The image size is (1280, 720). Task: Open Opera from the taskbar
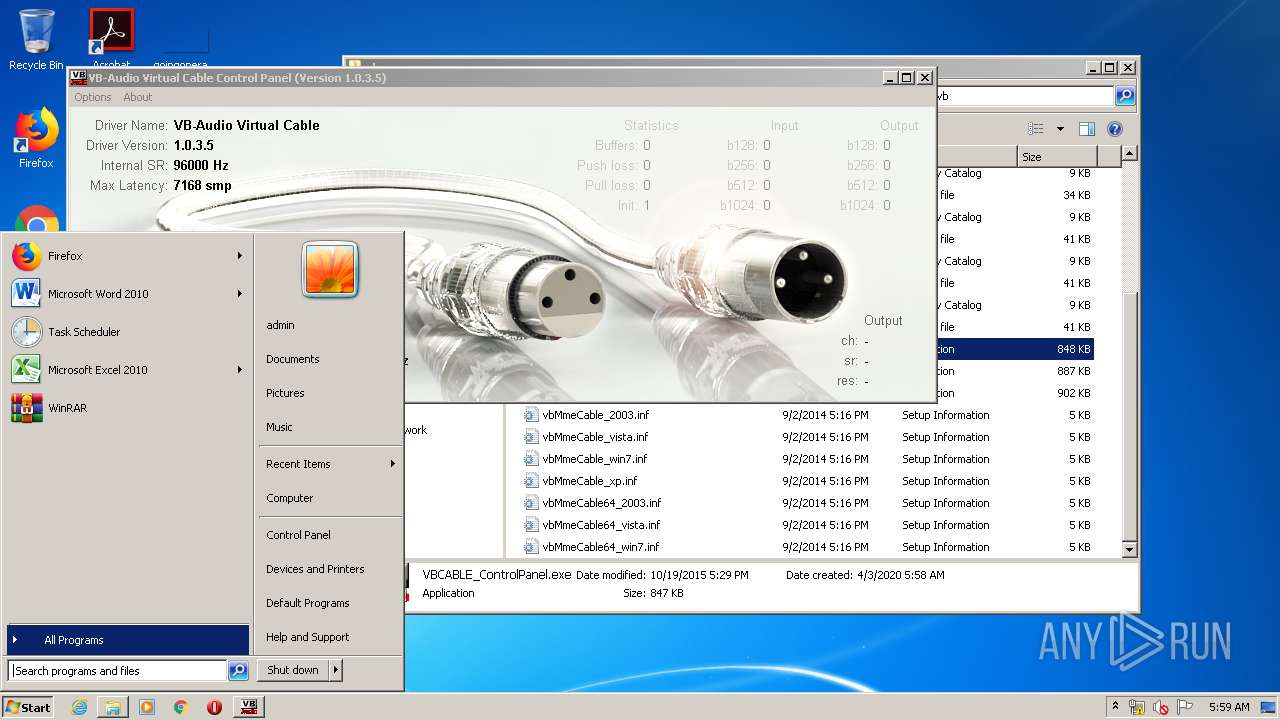(x=214, y=707)
